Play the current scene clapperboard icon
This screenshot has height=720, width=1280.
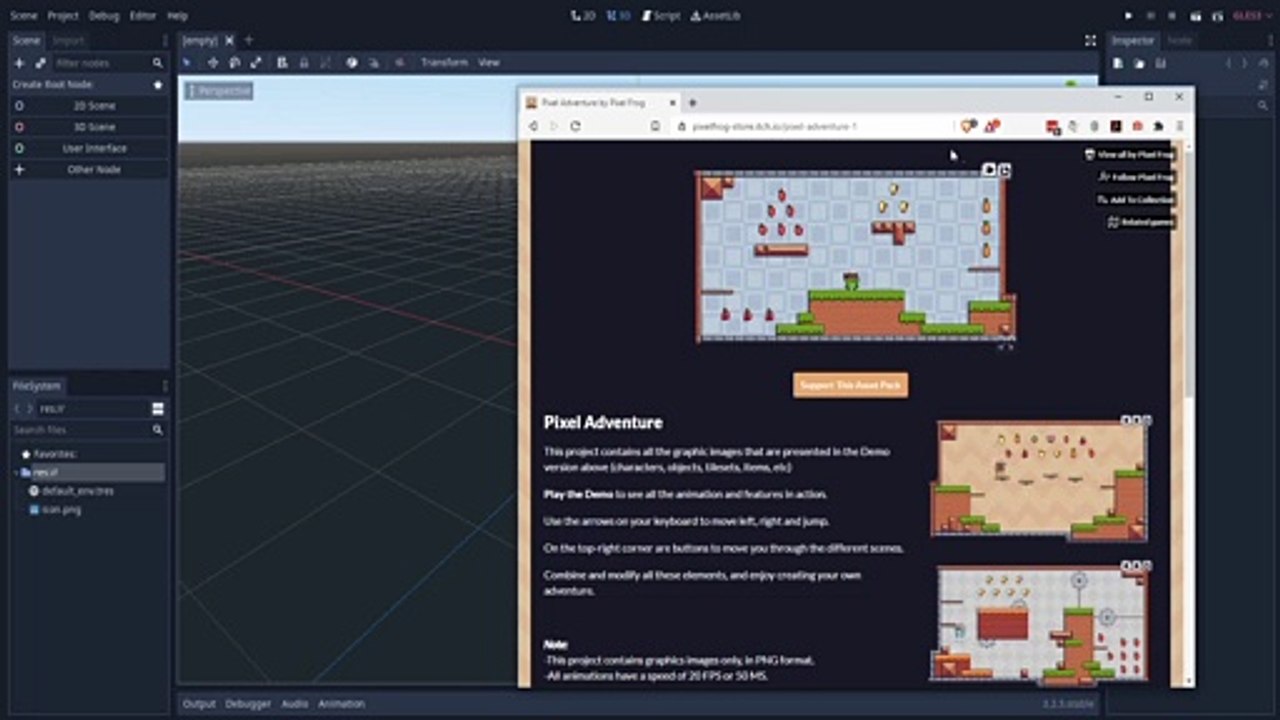click(1196, 16)
